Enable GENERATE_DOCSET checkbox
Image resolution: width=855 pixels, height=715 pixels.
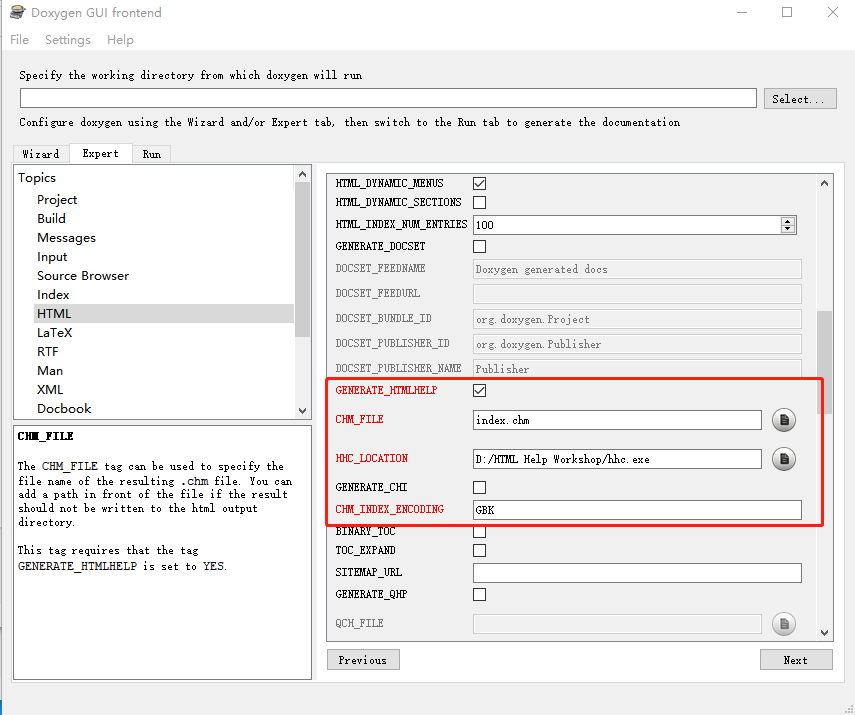[x=479, y=247]
